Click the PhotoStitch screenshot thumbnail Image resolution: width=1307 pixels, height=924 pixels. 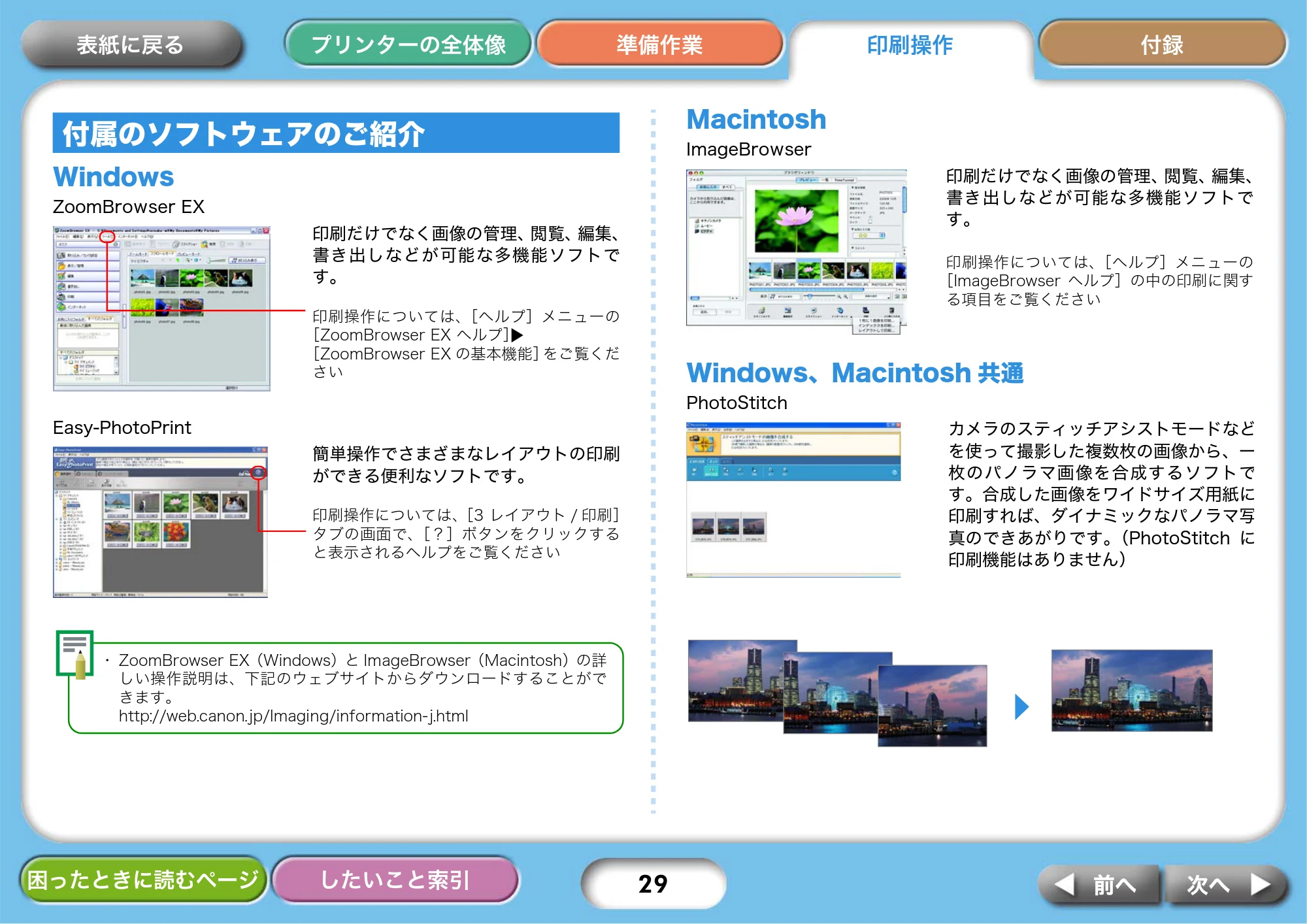(x=793, y=500)
